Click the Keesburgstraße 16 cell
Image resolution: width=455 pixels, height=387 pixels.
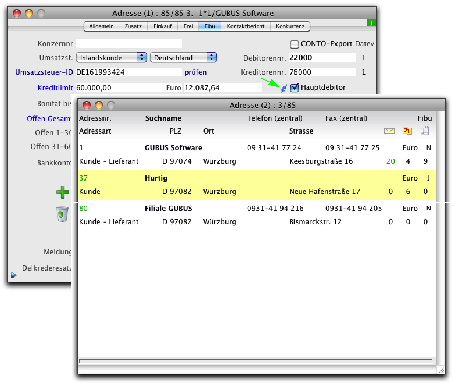pyautogui.click(x=321, y=161)
